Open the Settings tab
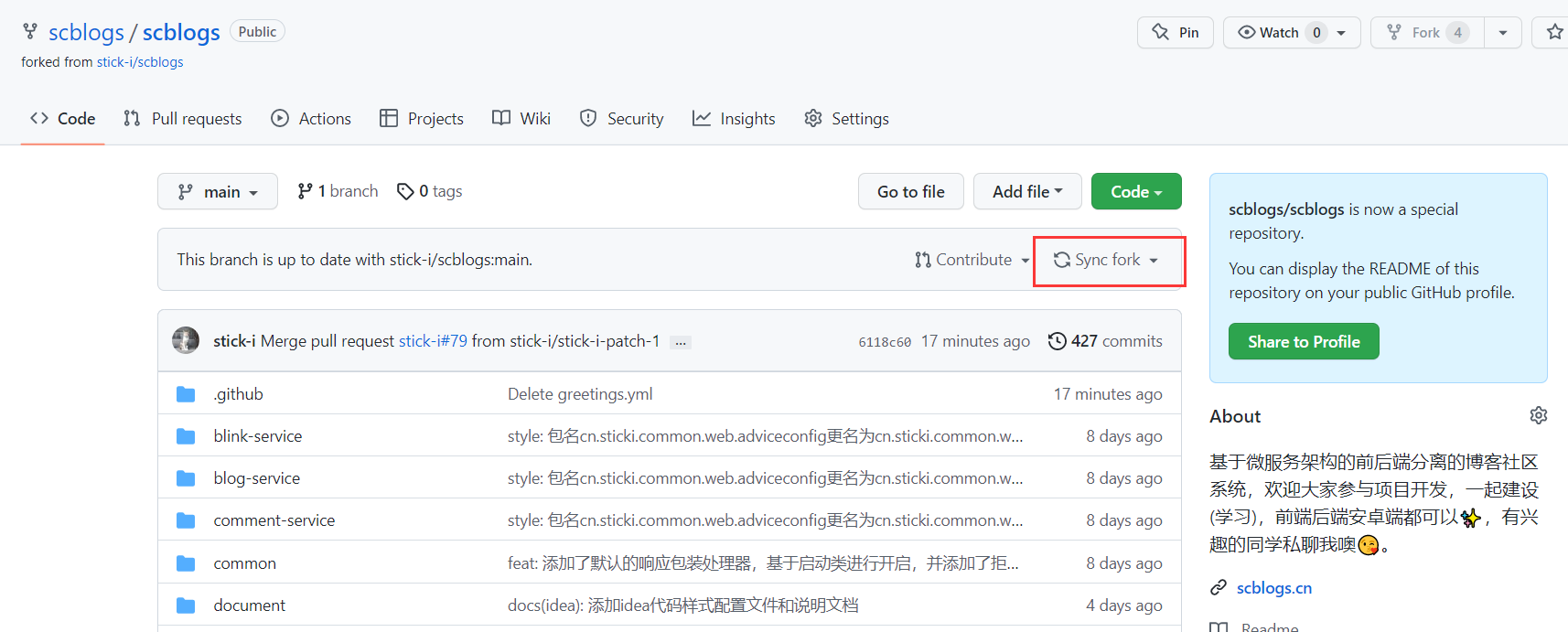1568x632 pixels. [x=846, y=118]
